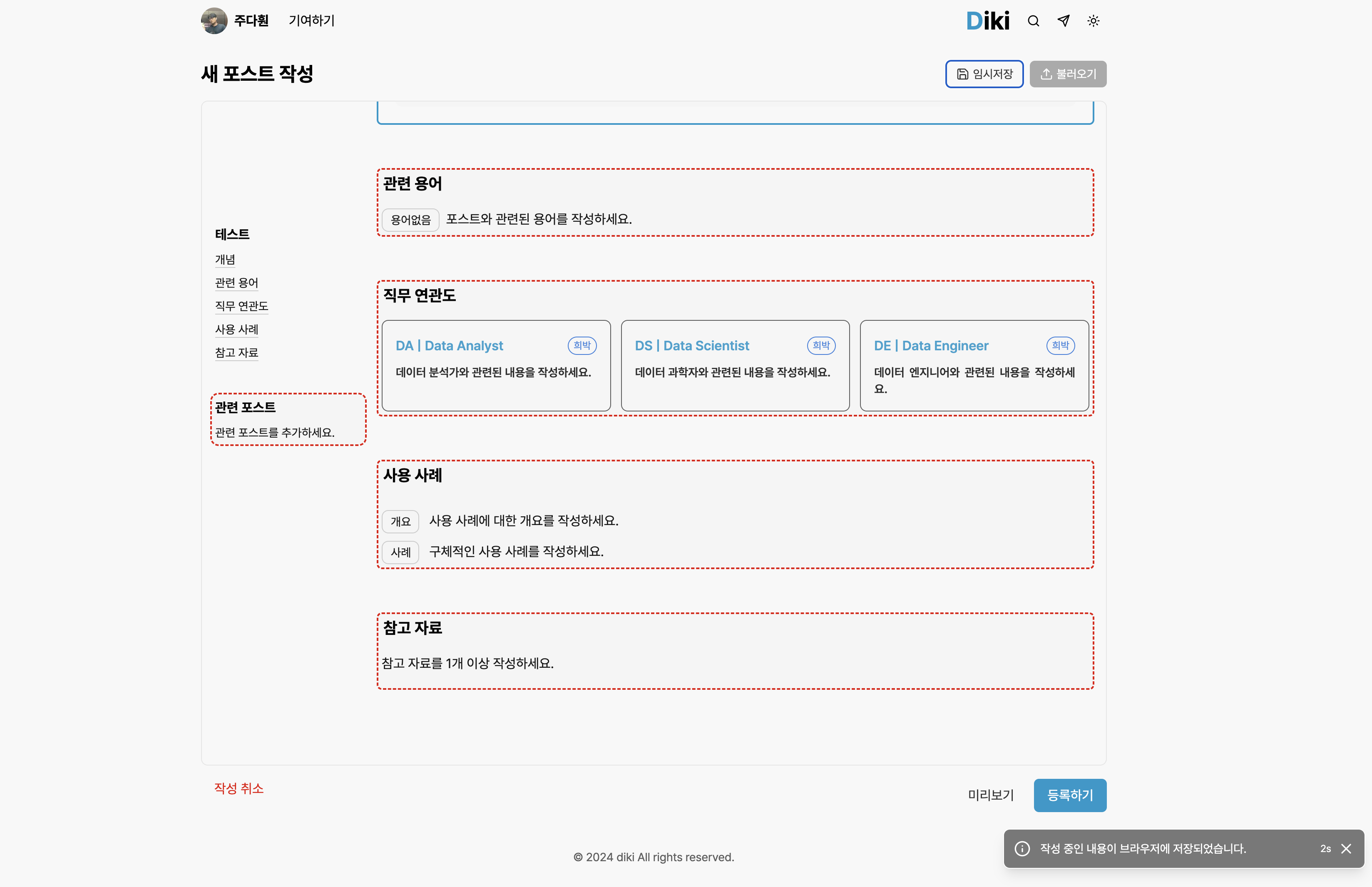The width and height of the screenshot is (1372, 887).
Task: Click 희박 badge on Data Analyst card
Action: point(582,345)
